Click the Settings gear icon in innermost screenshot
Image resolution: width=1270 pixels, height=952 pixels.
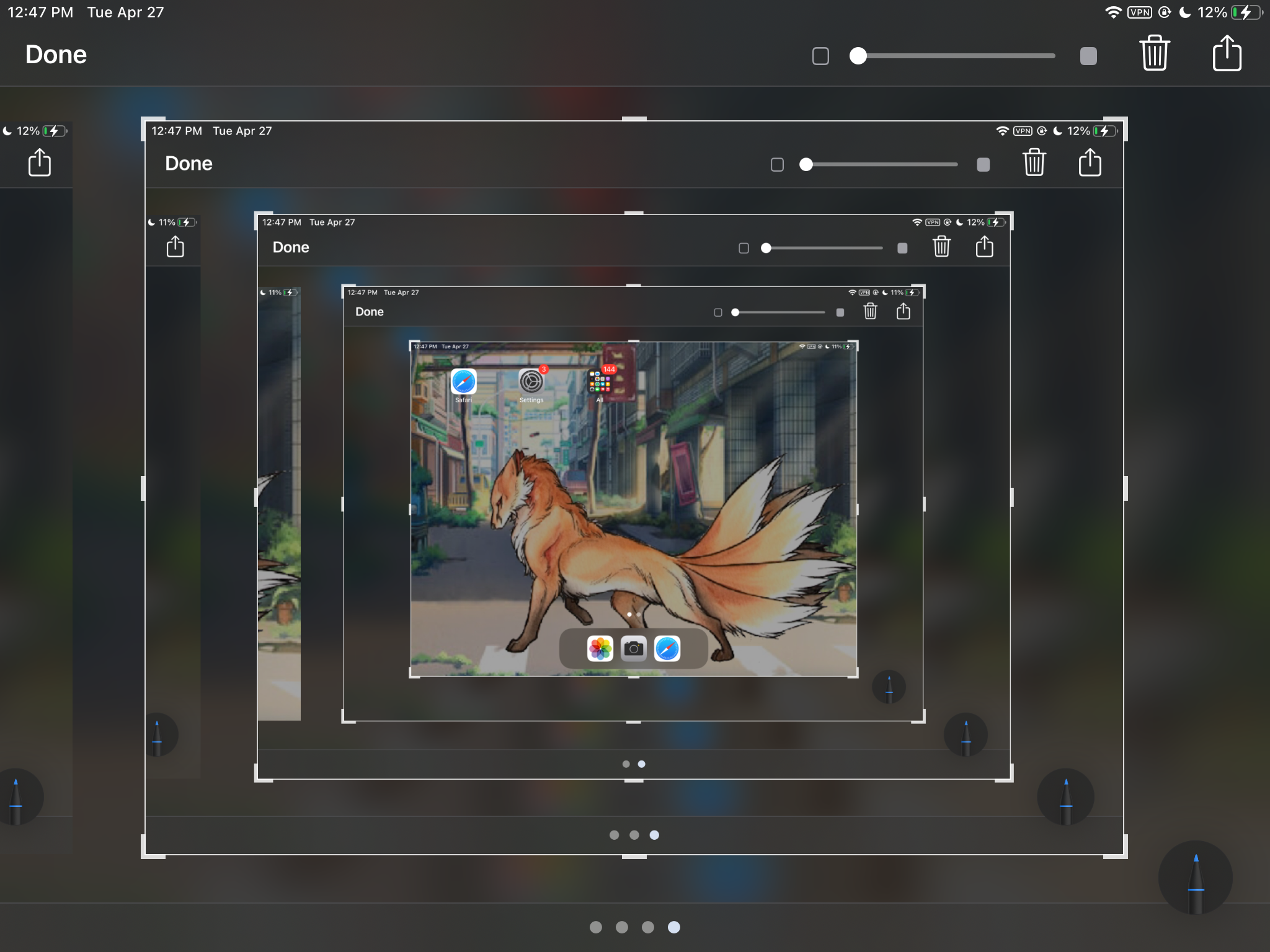pos(531,381)
